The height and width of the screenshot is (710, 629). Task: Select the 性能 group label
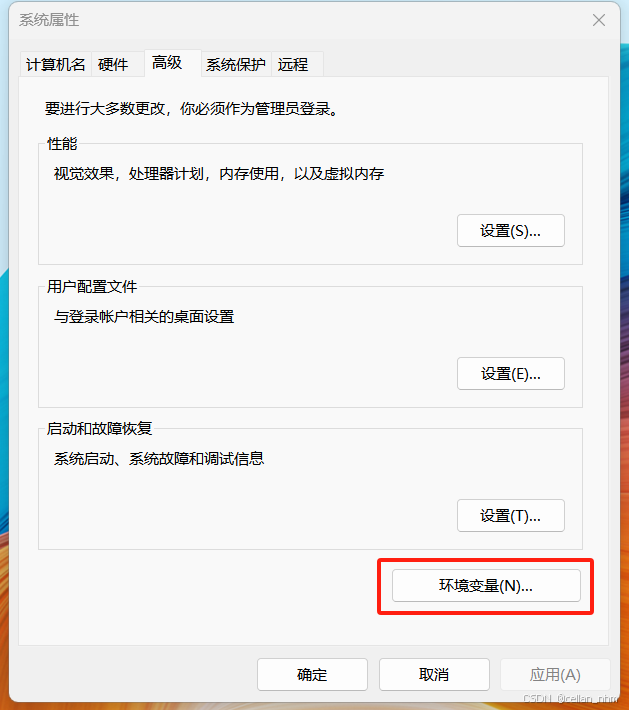point(62,144)
